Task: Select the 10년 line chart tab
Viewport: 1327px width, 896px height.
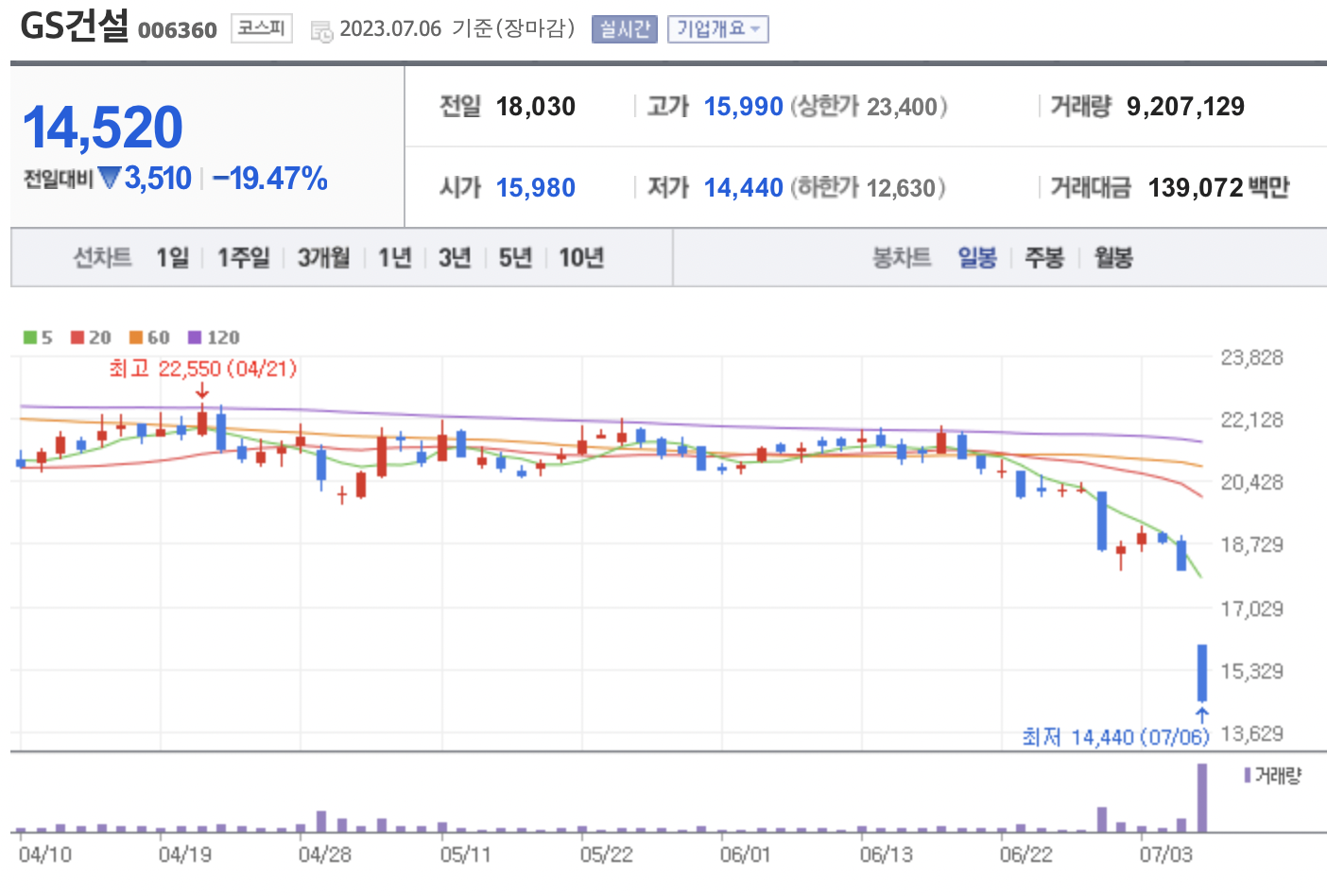Action: click(581, 257)
